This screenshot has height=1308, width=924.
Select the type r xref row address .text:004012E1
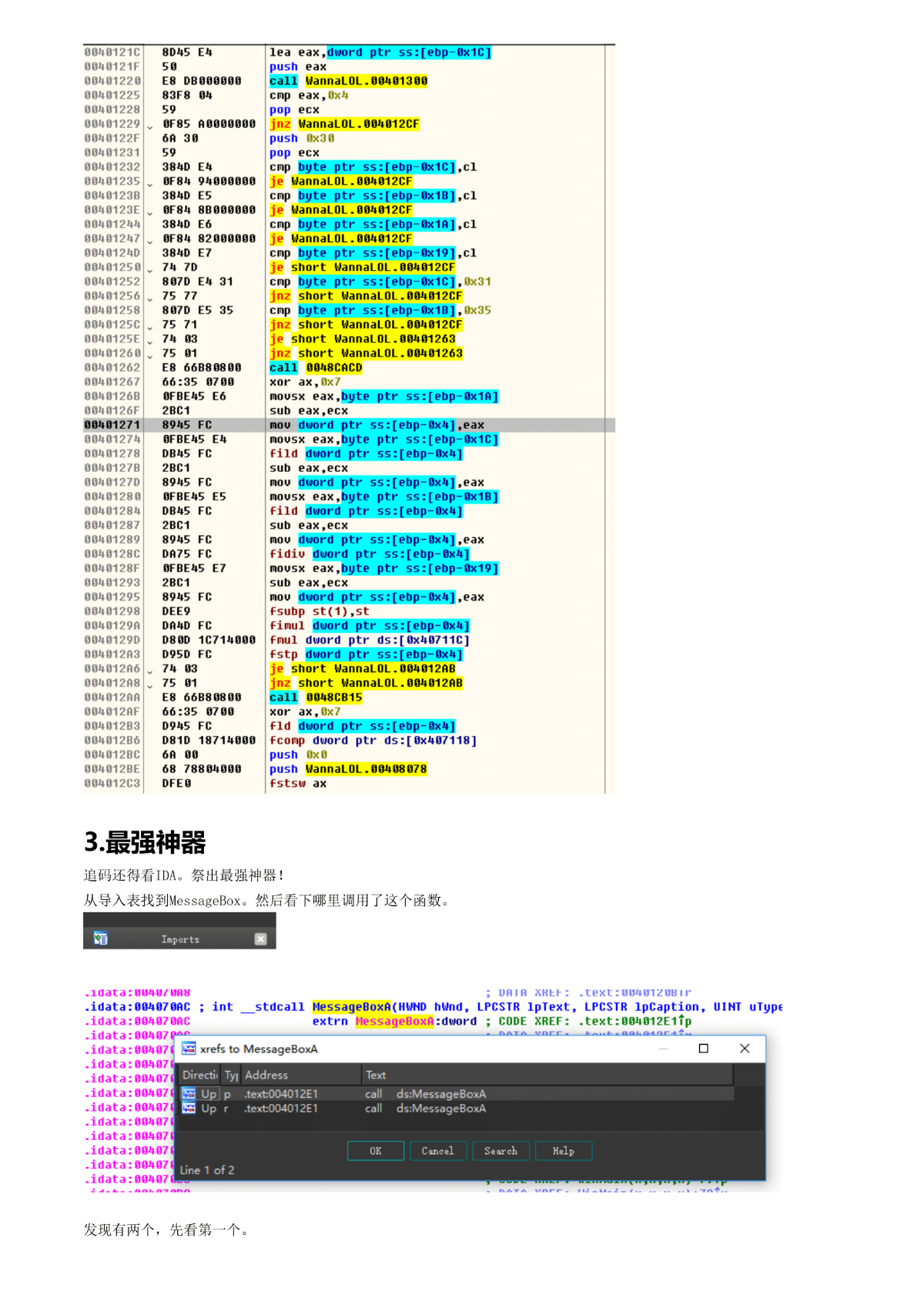pos(281,1109)
